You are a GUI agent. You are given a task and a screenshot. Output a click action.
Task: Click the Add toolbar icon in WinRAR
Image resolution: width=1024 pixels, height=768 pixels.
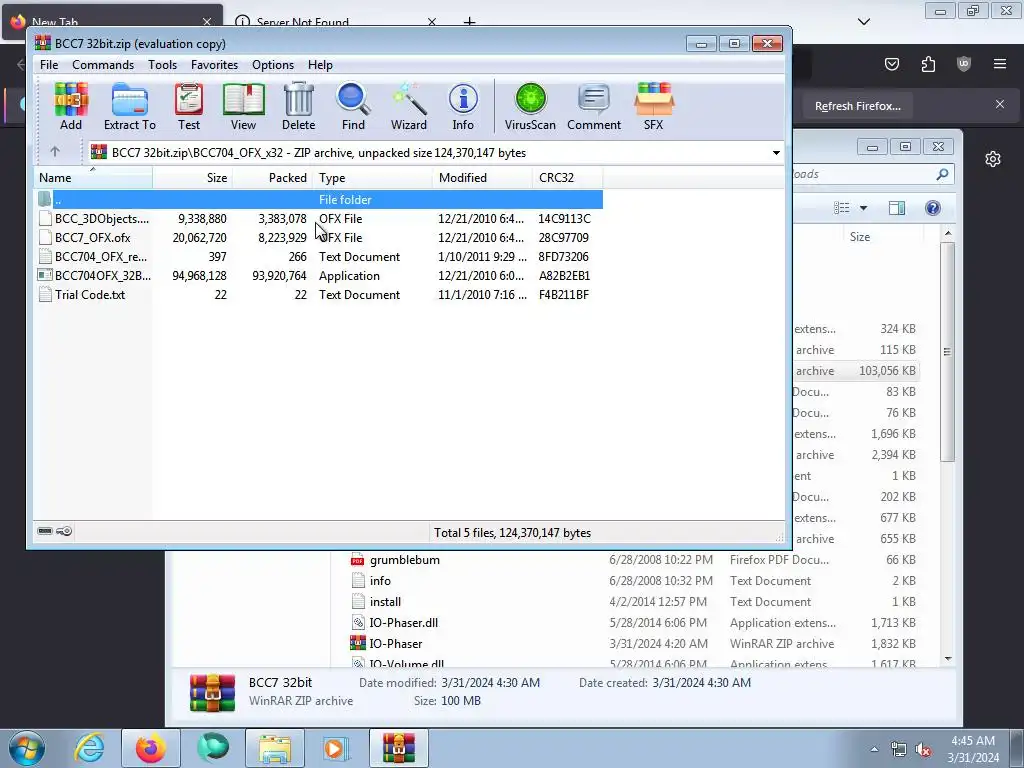(x=71, y=106)
